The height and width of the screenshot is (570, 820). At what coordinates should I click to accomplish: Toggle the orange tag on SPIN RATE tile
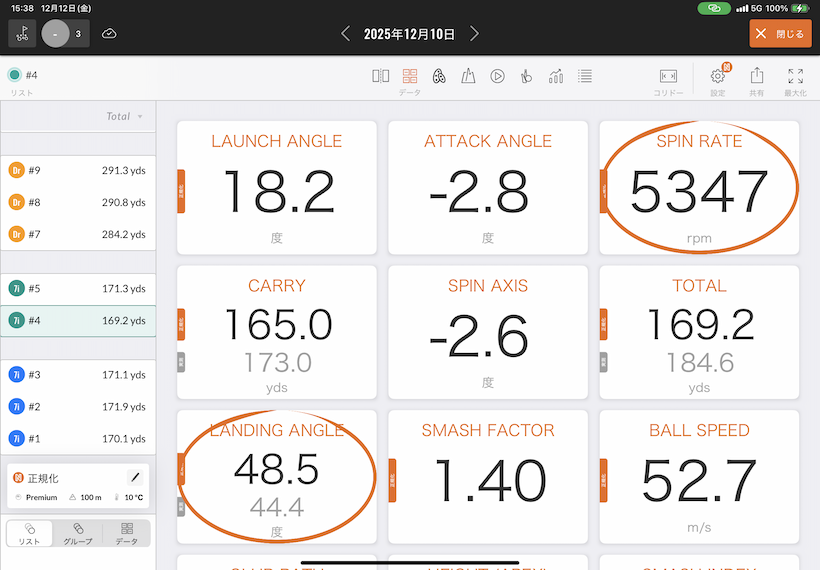click(x=603, y=187)
